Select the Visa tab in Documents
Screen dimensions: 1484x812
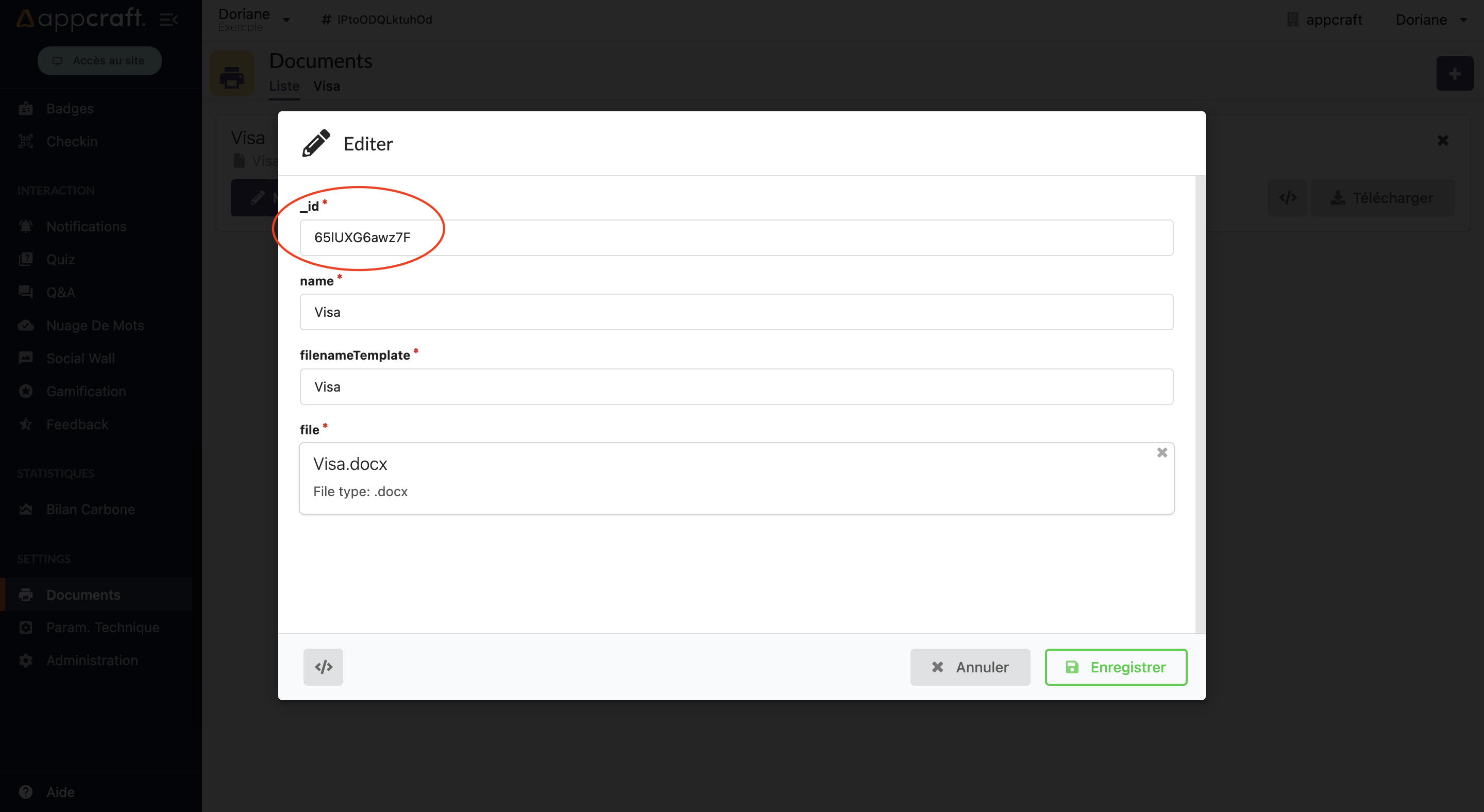pos(327,86)
